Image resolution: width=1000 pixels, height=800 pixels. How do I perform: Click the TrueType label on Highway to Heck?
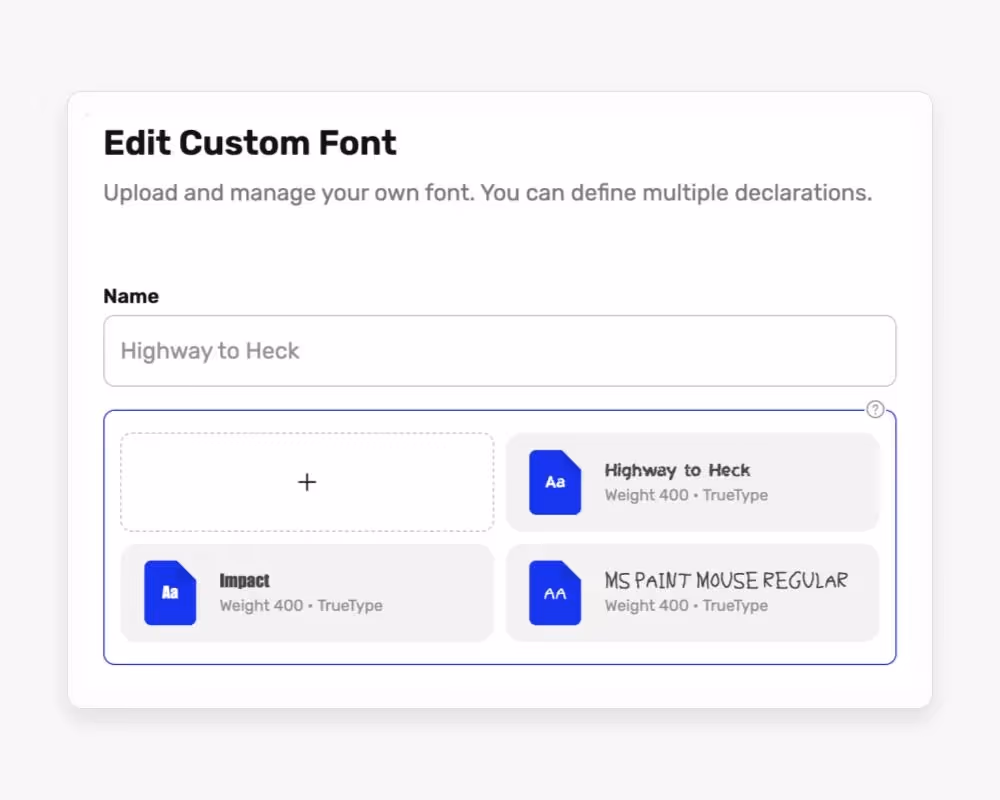click(737, 495)
